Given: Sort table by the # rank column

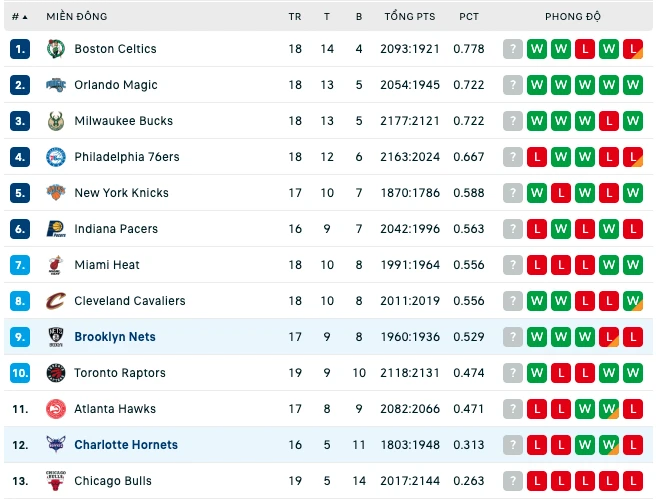Looking at the screenshot, I should pyautogui.click(x=20, y=17).
